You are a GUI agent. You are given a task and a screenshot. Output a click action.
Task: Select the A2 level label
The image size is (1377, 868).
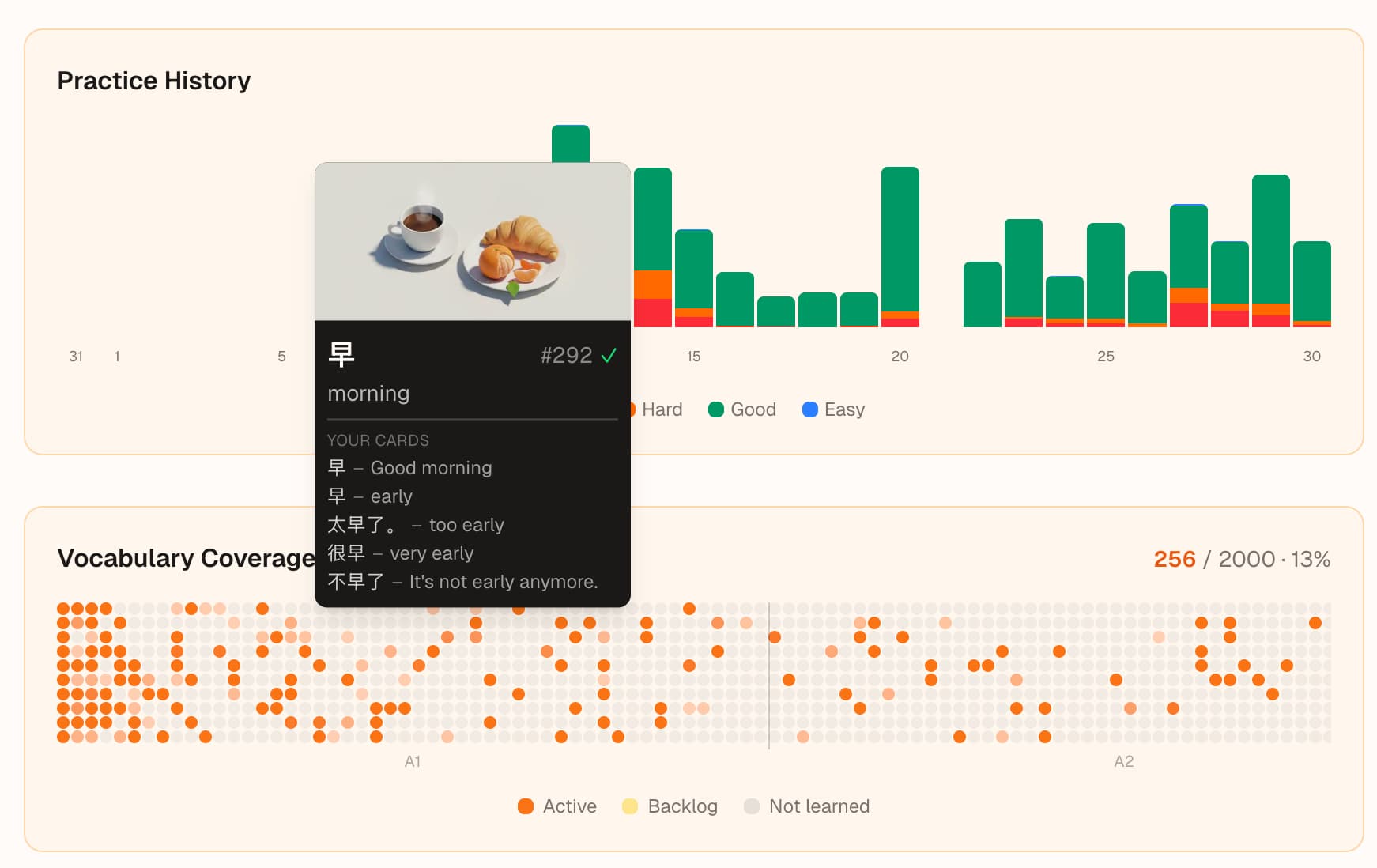coord(1123,761)
